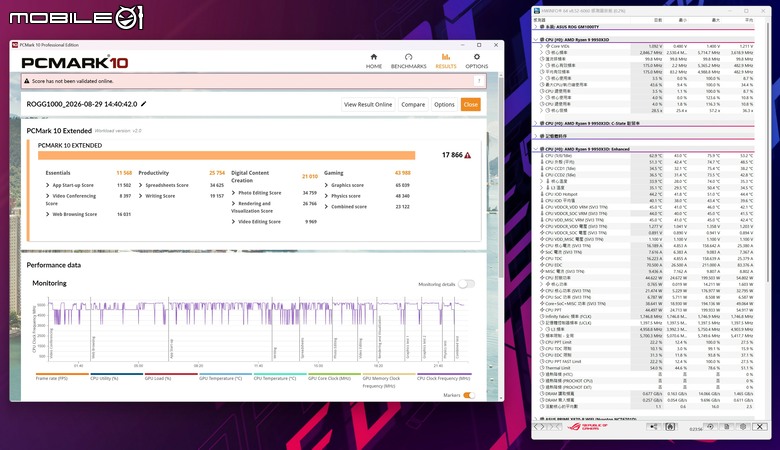Click the Republic of Gamers logo
Image resolution: width=780 pixels, height=450 pixels.
(x=587, y=427)
